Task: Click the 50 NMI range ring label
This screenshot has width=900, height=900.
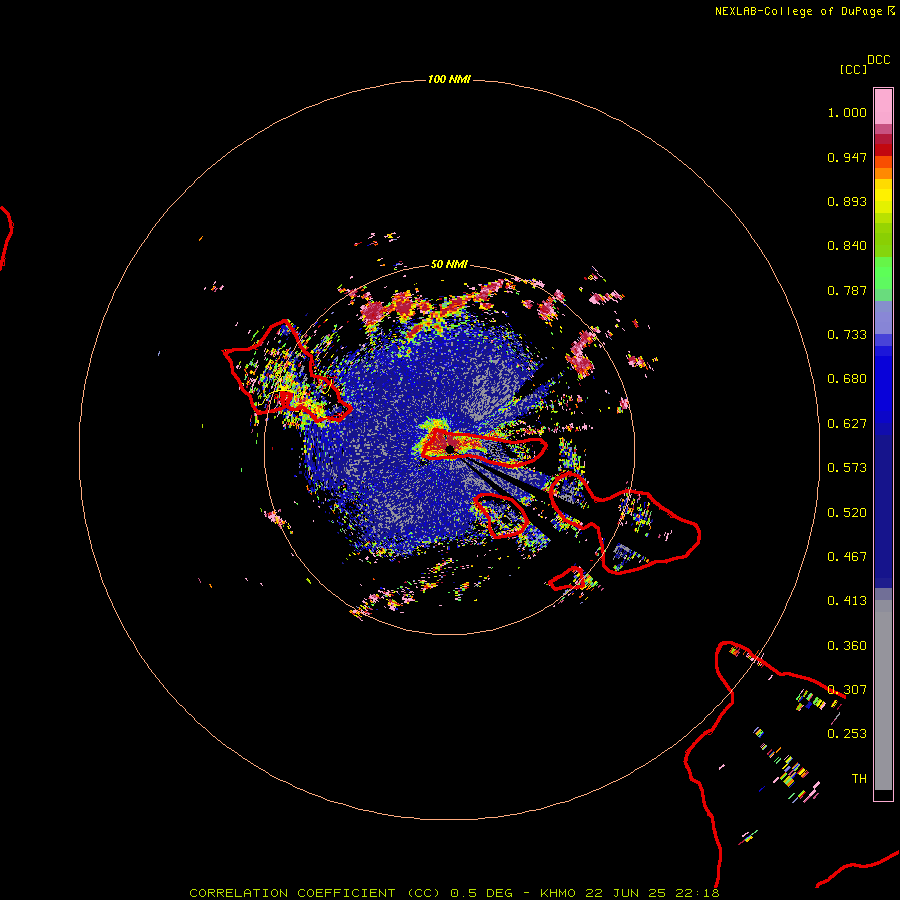Action: (449, 264)
